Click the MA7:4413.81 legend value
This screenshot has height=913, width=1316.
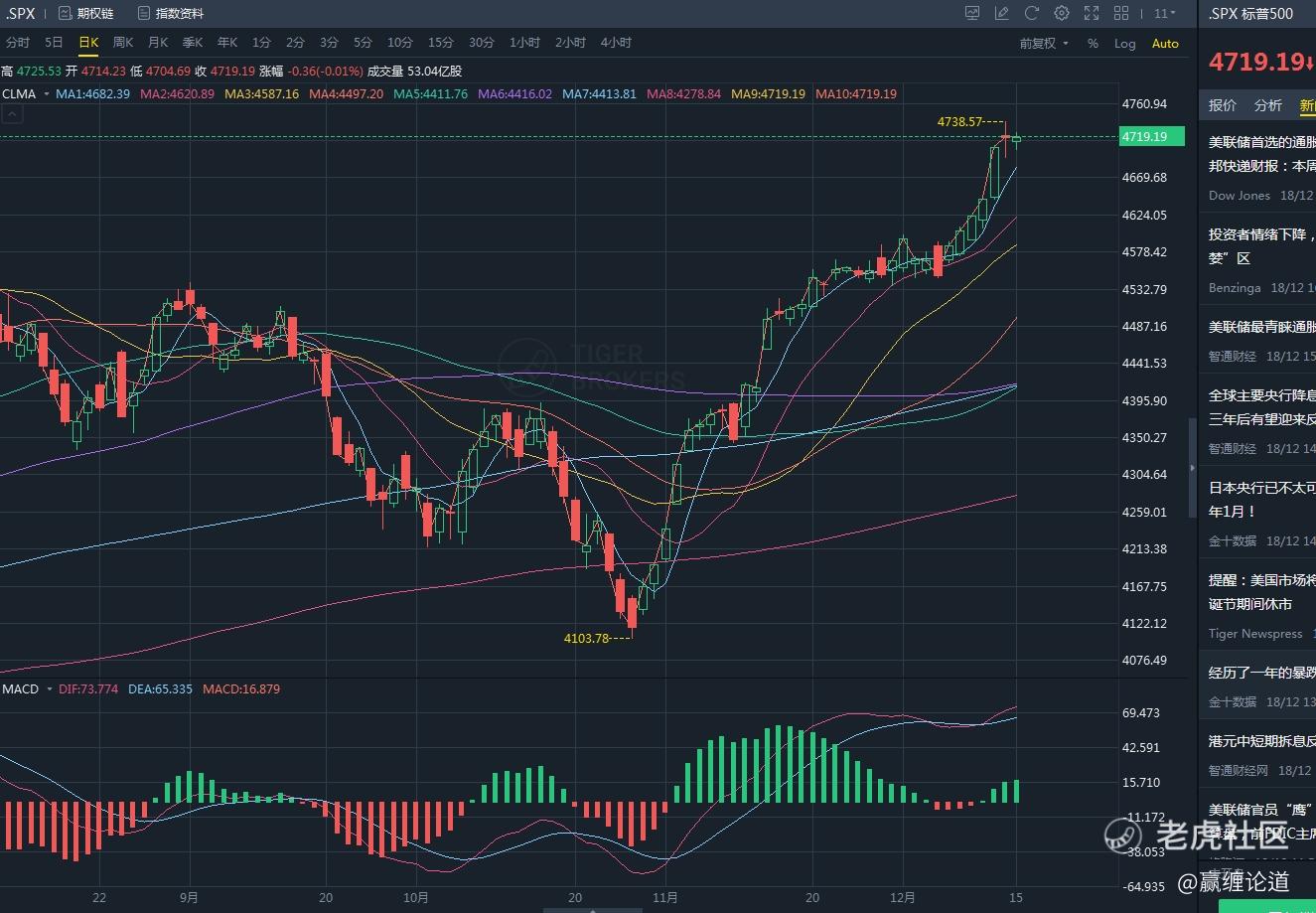[599, 94]
